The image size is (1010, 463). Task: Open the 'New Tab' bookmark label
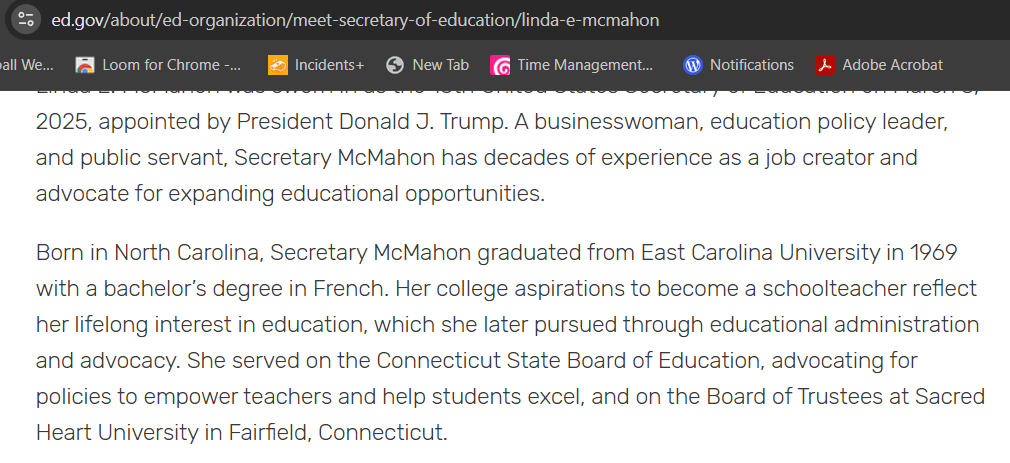(x=440, y=65)
